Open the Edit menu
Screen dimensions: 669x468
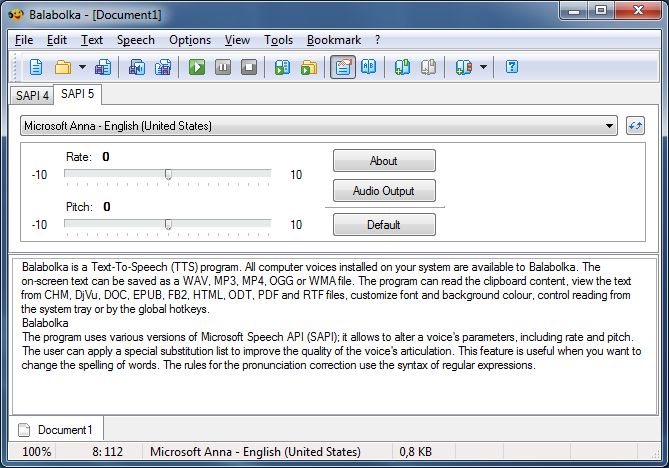(57, 40)
